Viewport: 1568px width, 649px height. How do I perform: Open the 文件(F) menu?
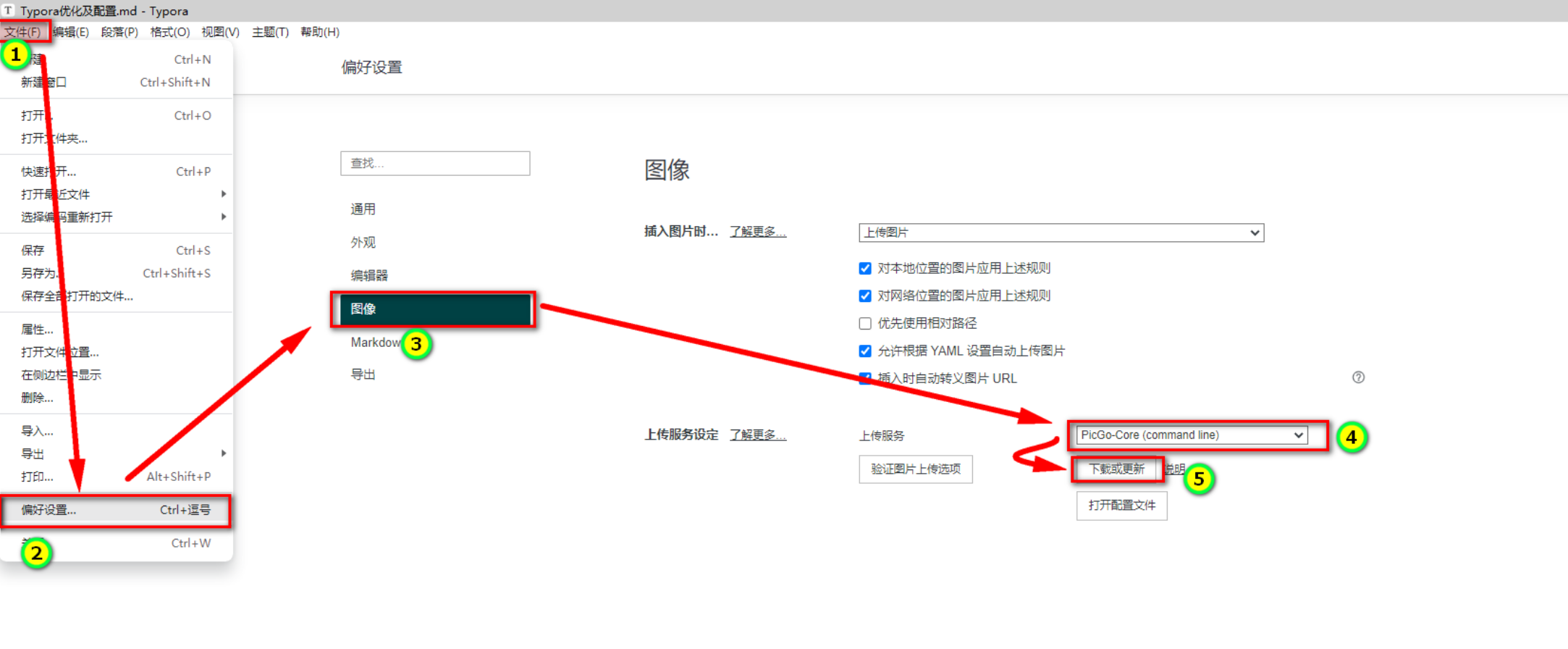(x=23, y=32)
